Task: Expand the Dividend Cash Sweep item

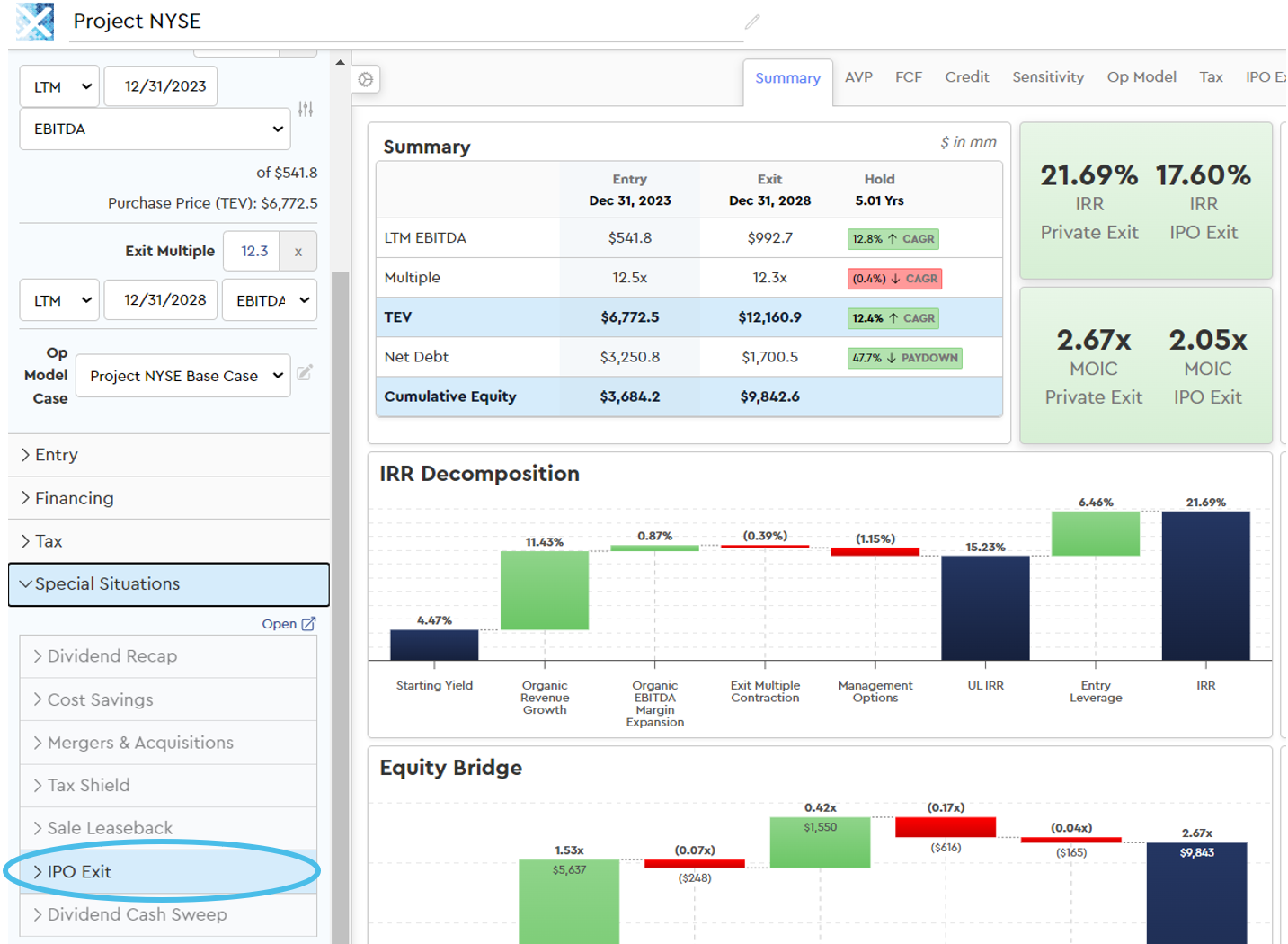Action: click(x=168, y=914)
